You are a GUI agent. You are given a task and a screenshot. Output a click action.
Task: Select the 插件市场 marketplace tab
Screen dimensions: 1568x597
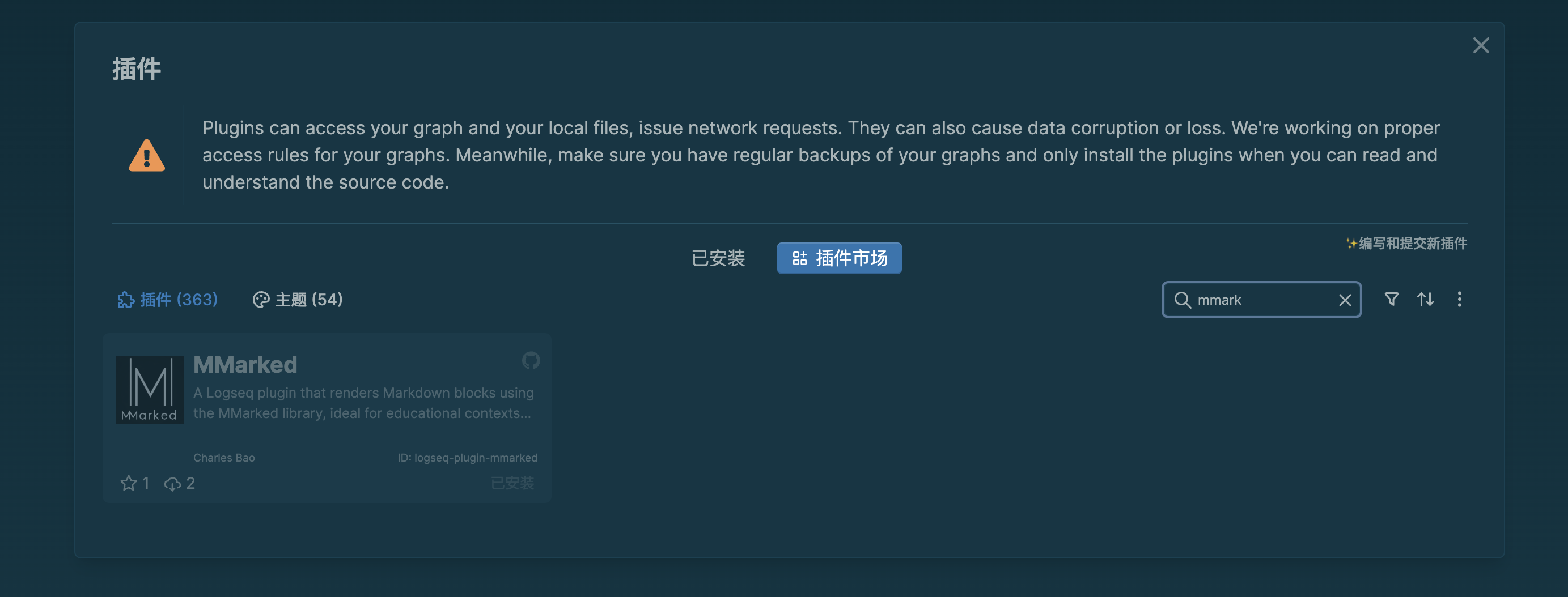click(839, 258)
